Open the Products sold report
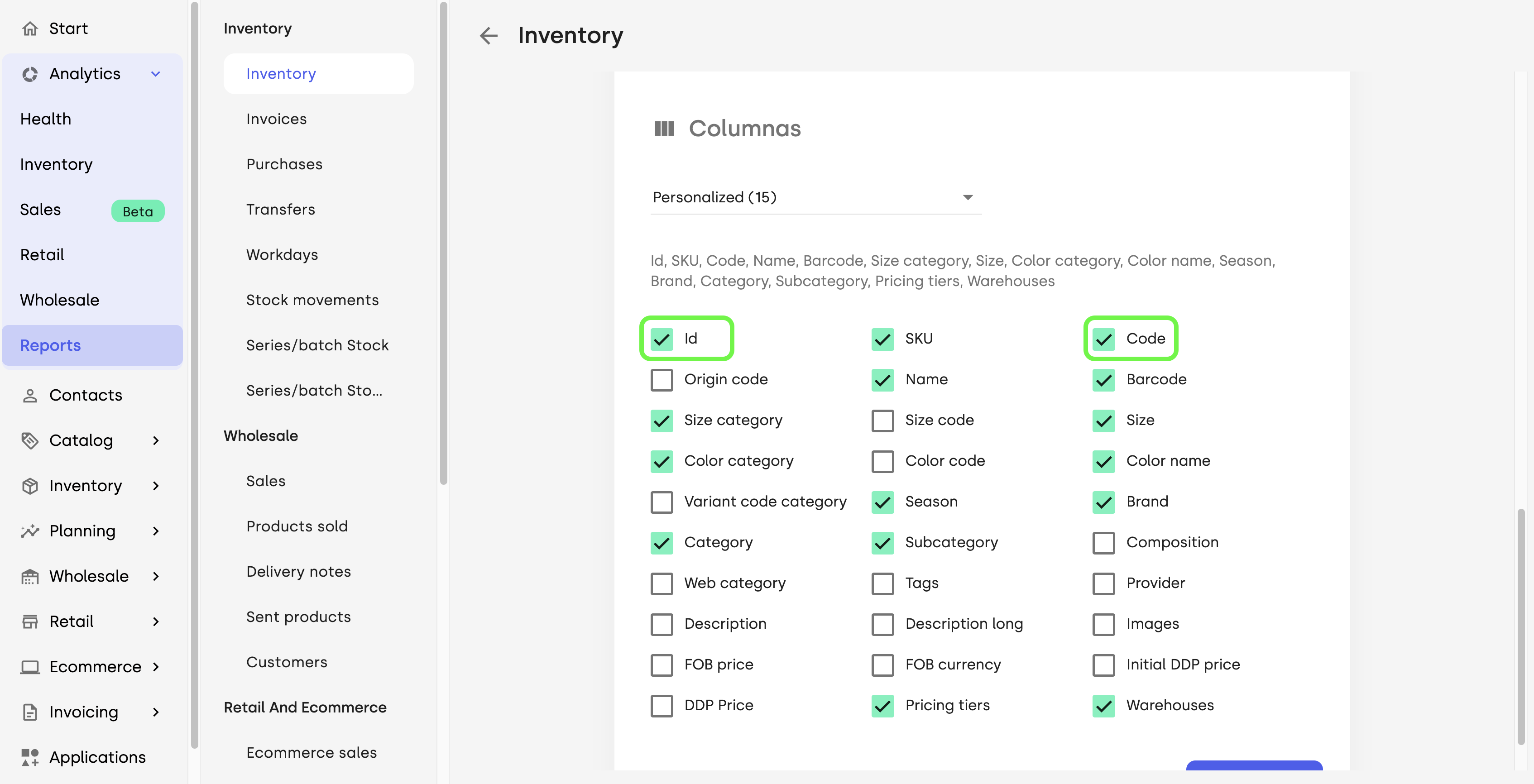 [x=319, y=526]
